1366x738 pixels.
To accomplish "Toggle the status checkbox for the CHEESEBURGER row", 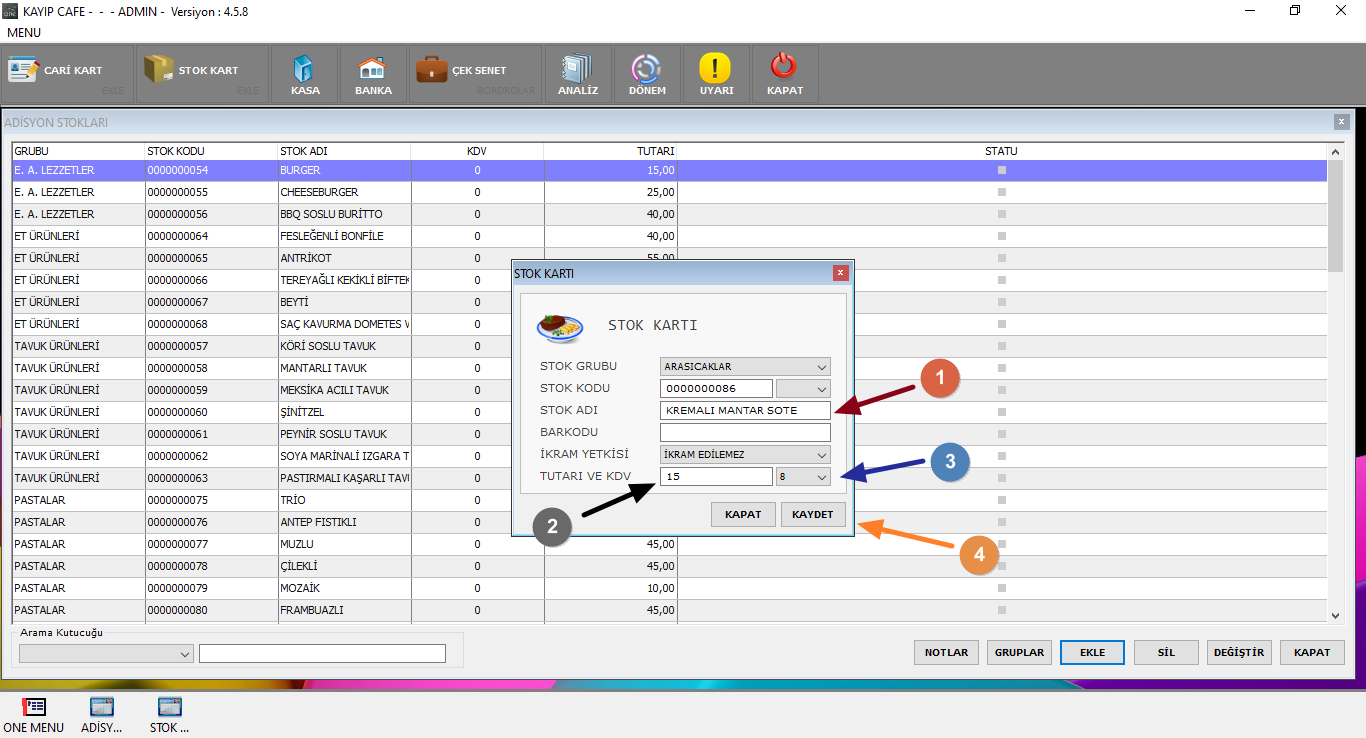I will 1001,192.
